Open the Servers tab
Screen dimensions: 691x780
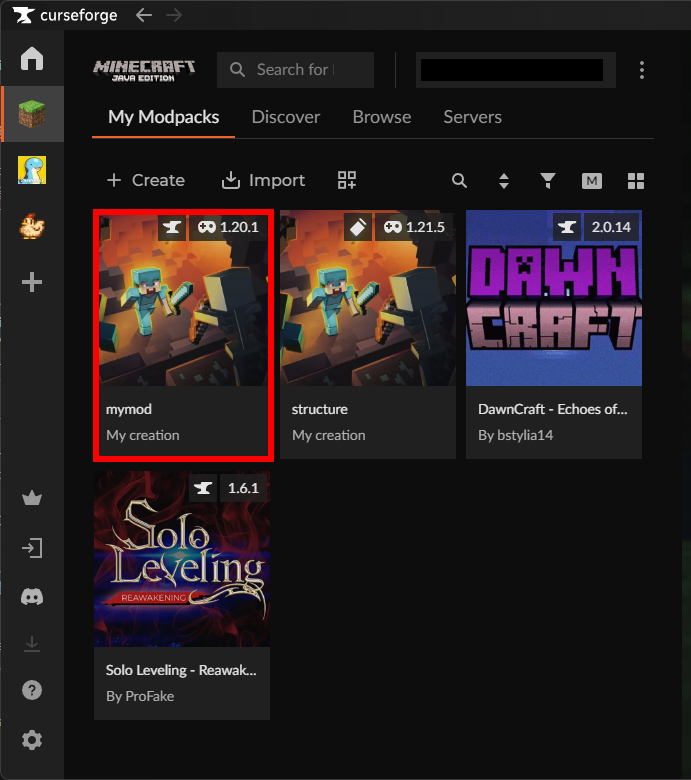coord(472,117)
